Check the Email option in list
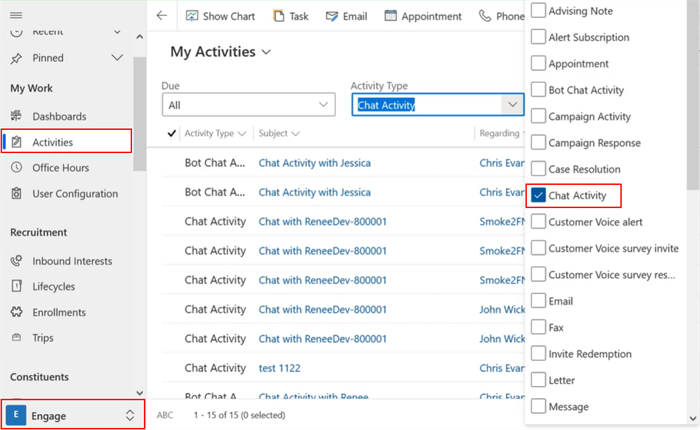Image resolution: width=700 pixels, height=430 pixels. click(x=538, y=301)
